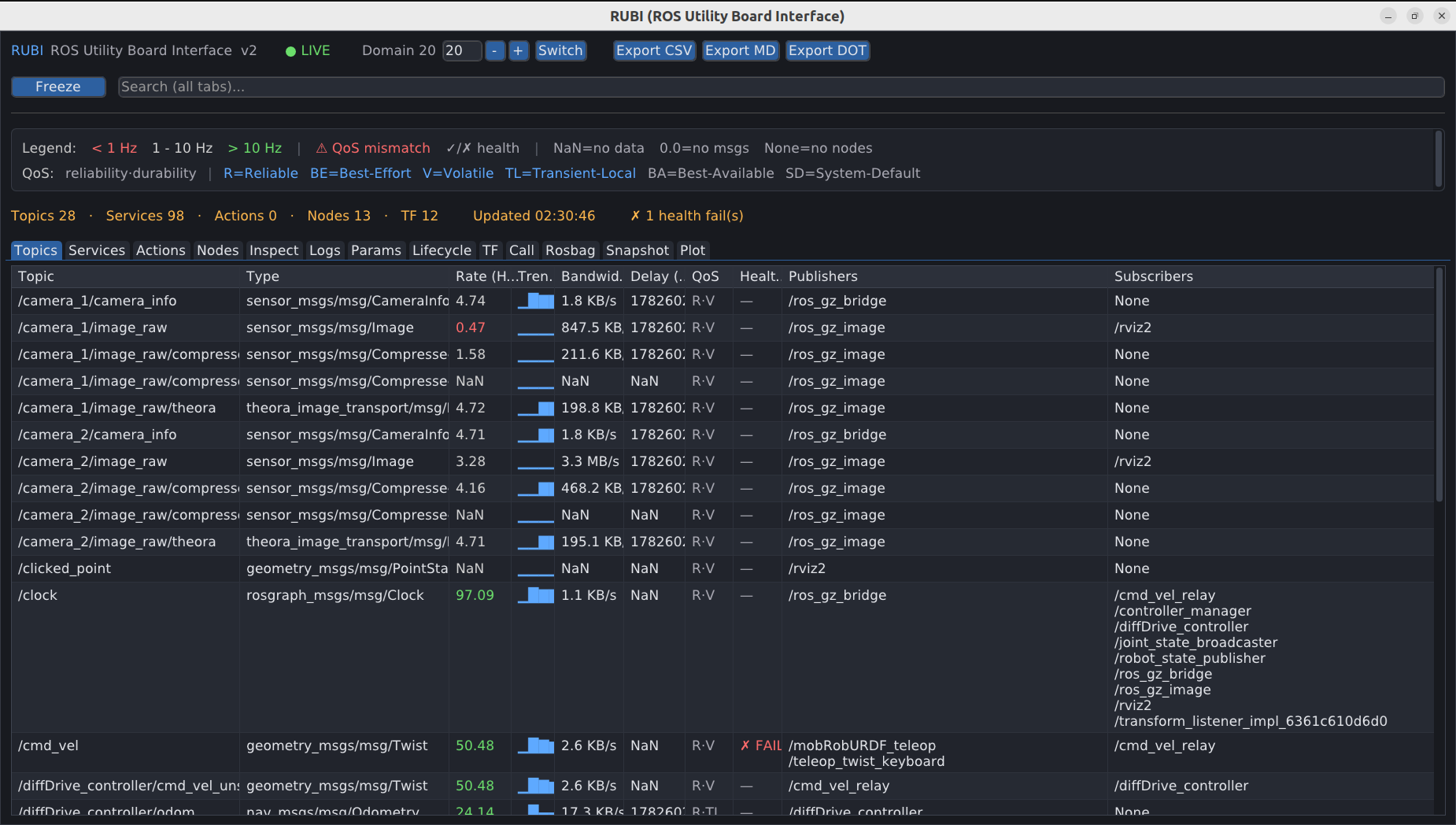Image resolution: width=1456 pixels, height=825 pixels.
Task: Switch to the Inspect tab
Action: 274,250
